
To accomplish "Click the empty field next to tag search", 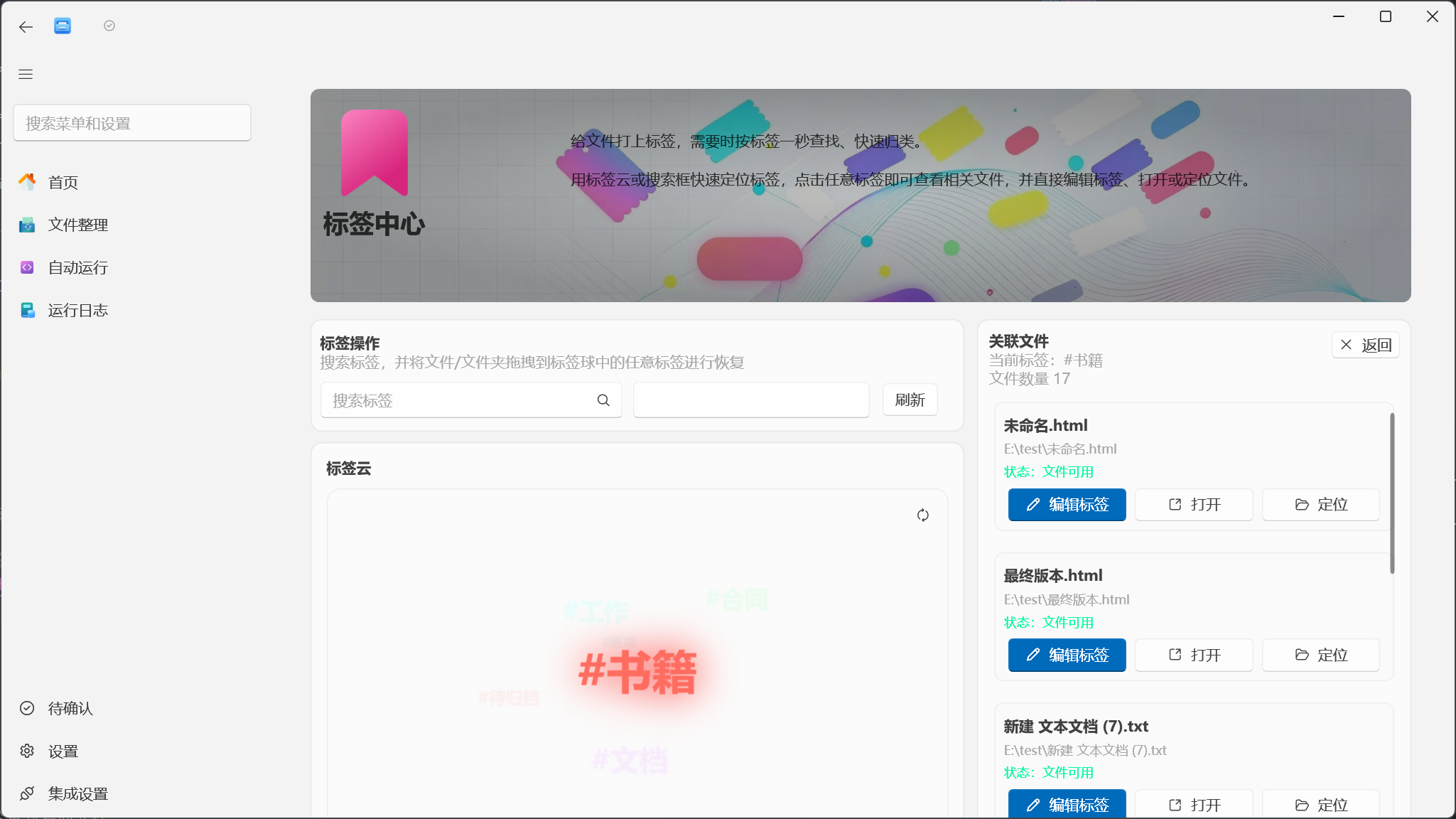I will [x=751, y=400].
